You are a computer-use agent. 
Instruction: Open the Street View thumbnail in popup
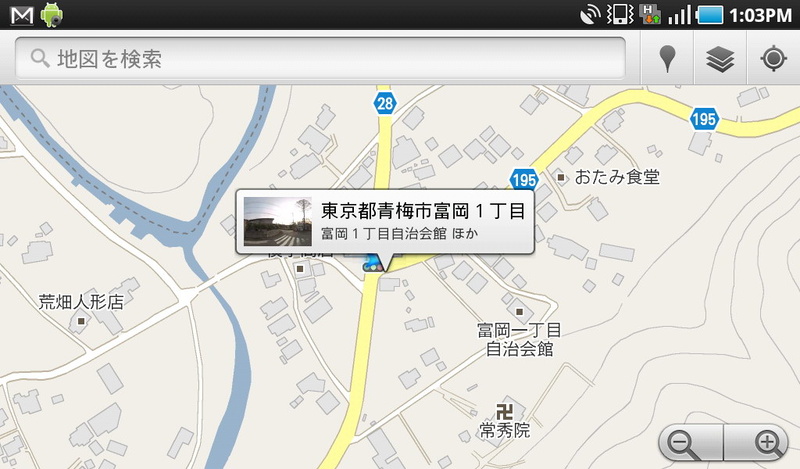click(x=278, y=221)
